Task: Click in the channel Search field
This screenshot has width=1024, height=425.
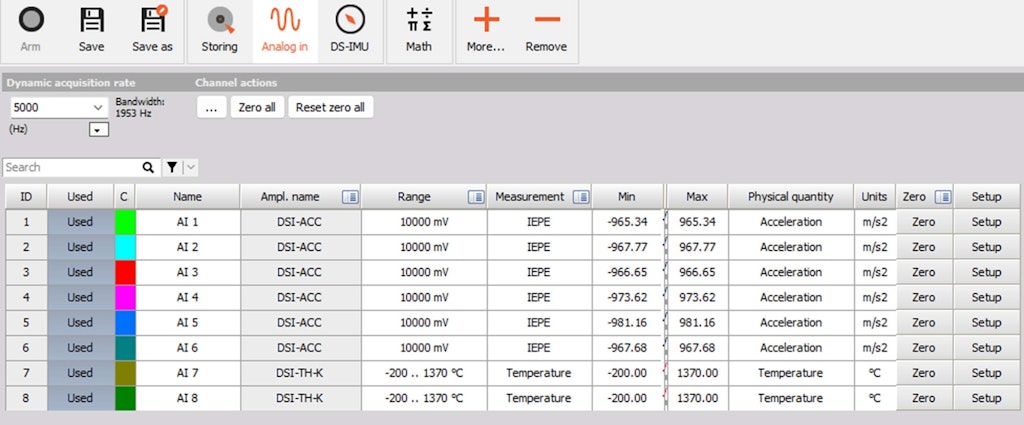Action: pos(72,167)
